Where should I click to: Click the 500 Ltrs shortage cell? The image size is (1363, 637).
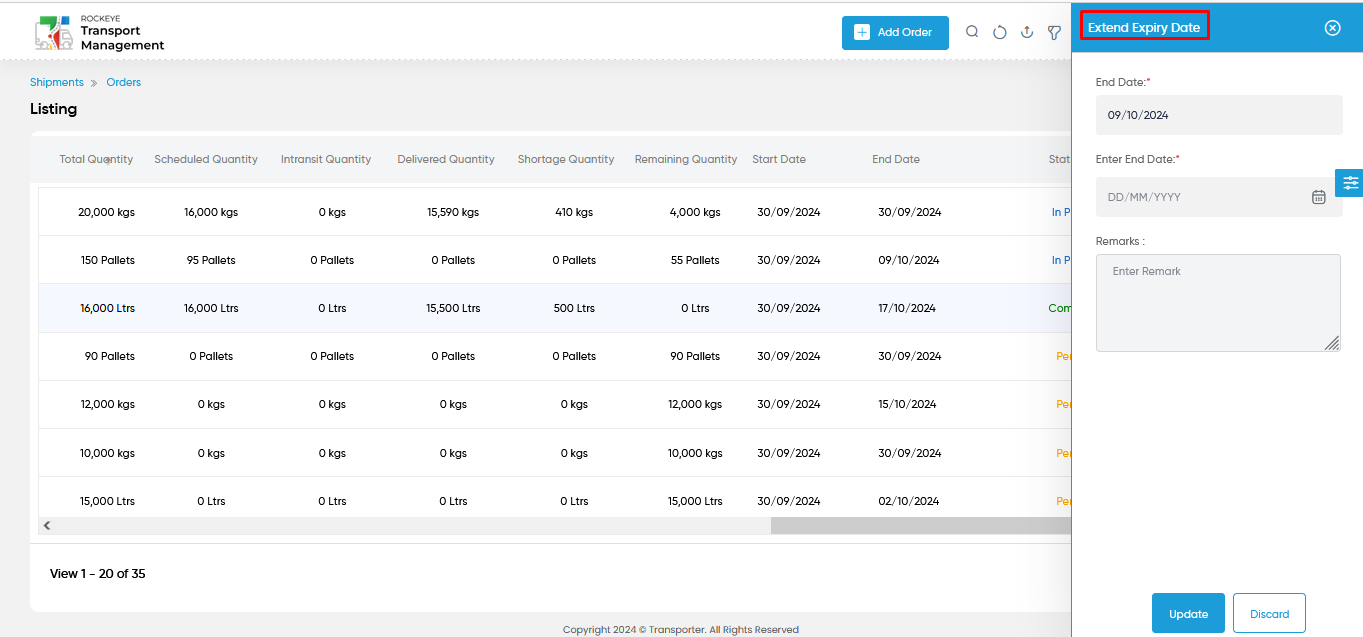point(574,308)
